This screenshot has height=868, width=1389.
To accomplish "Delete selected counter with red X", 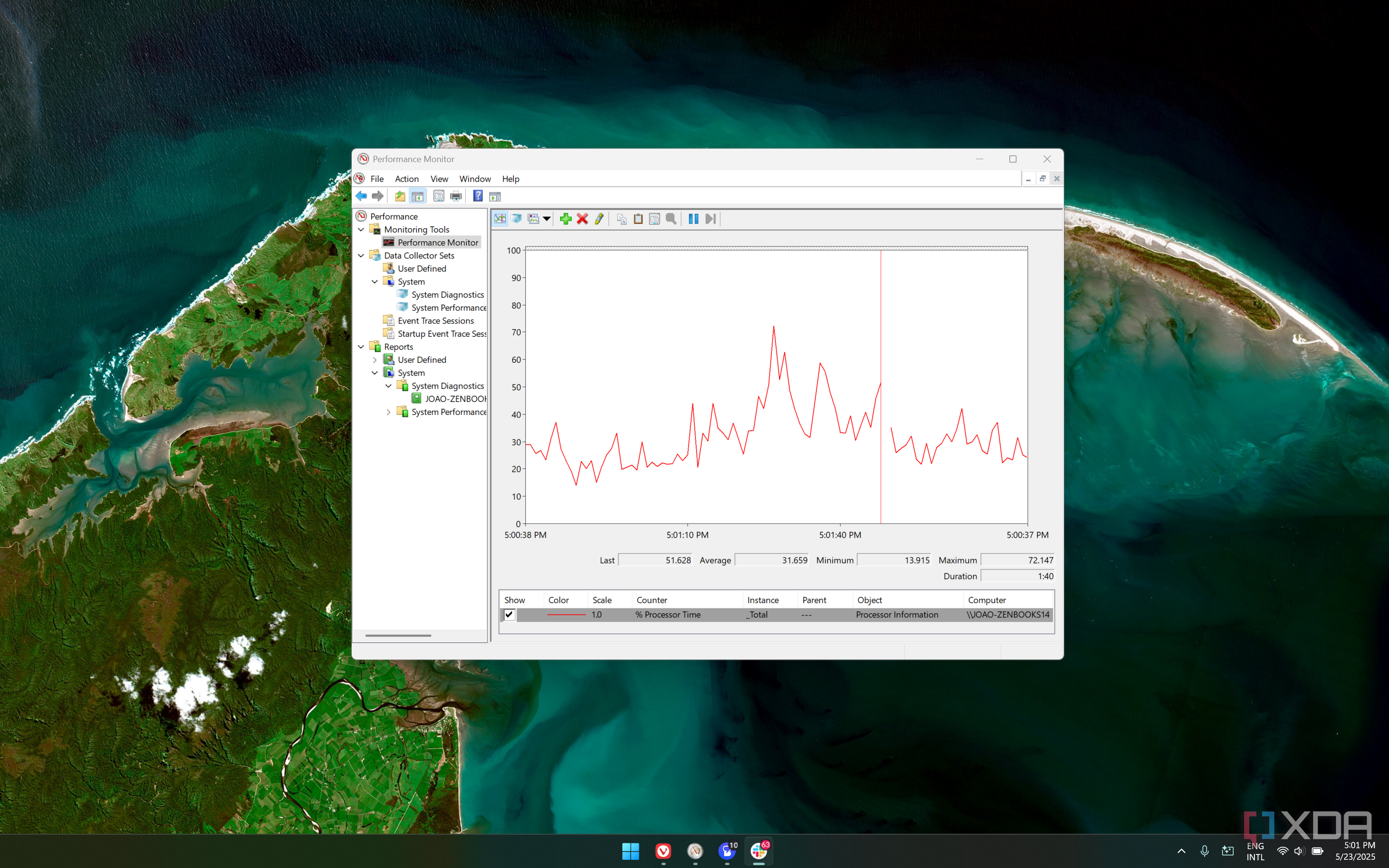I will pyautogui.click(x=582, y=219).
